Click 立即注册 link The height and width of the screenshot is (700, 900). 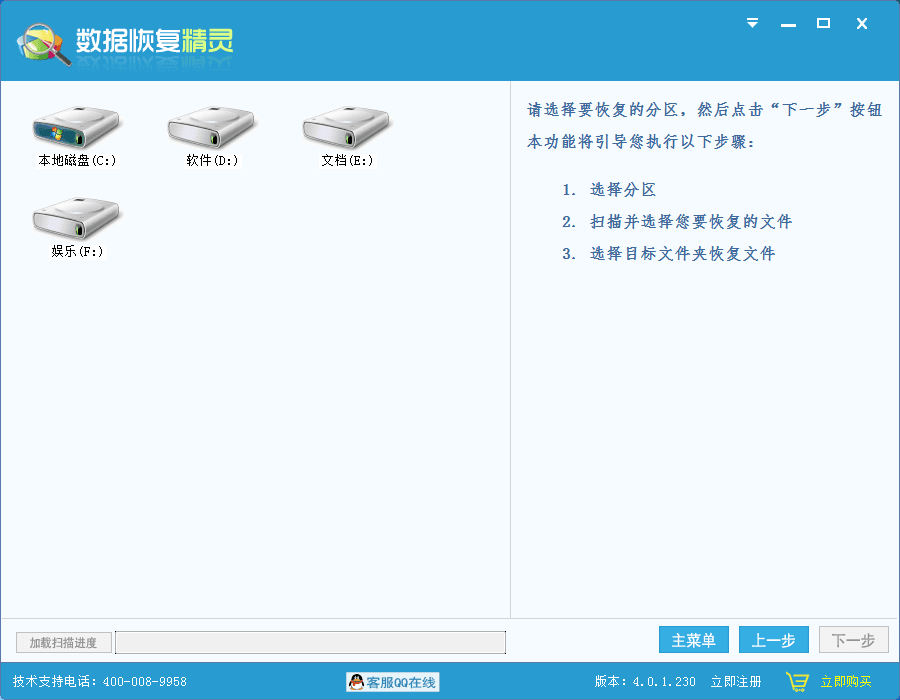click(x=736, y=682)
